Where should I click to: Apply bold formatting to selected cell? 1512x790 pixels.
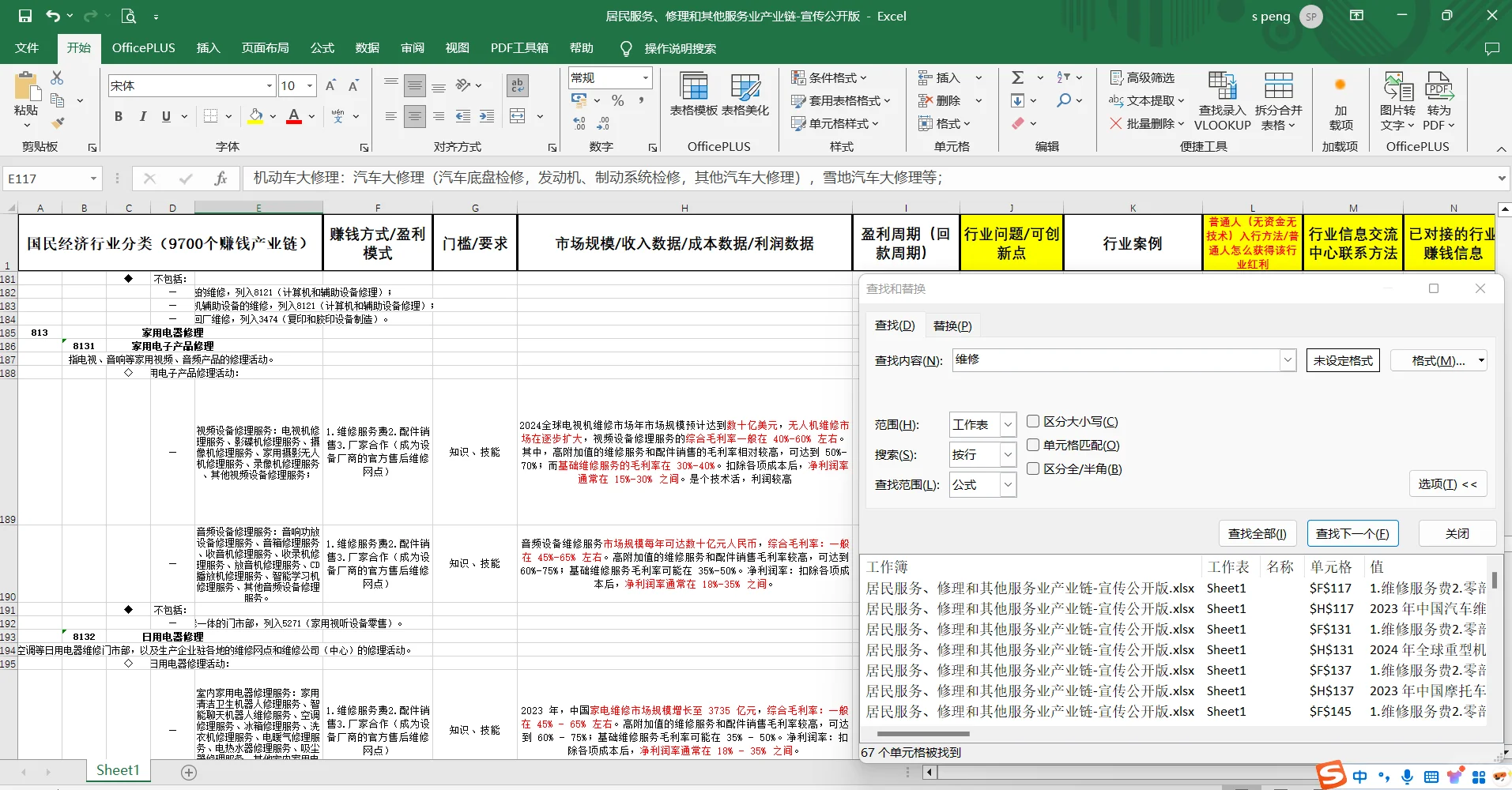(x=118, y=116)
